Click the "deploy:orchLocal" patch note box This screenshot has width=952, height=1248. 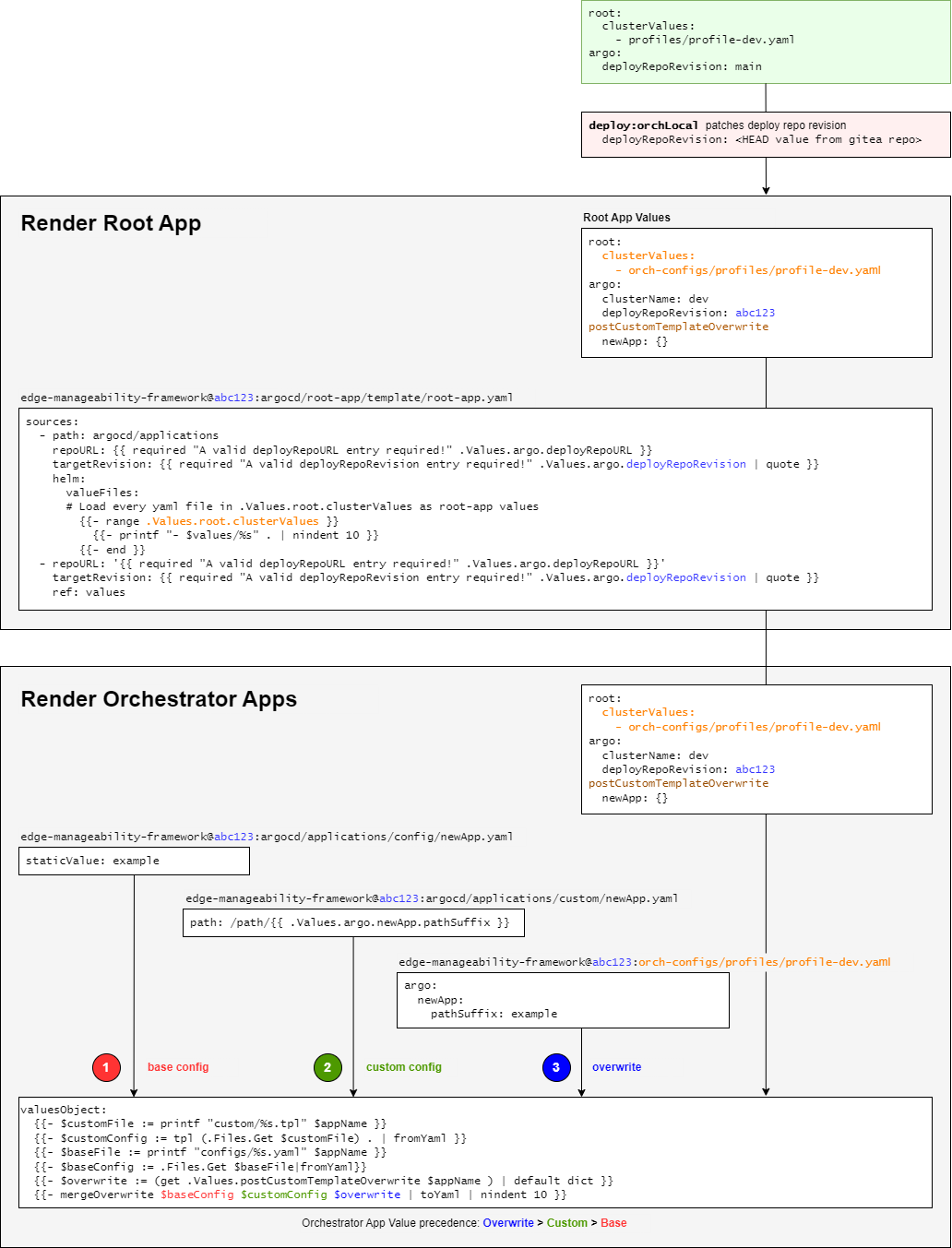click(x=766, y=135)
